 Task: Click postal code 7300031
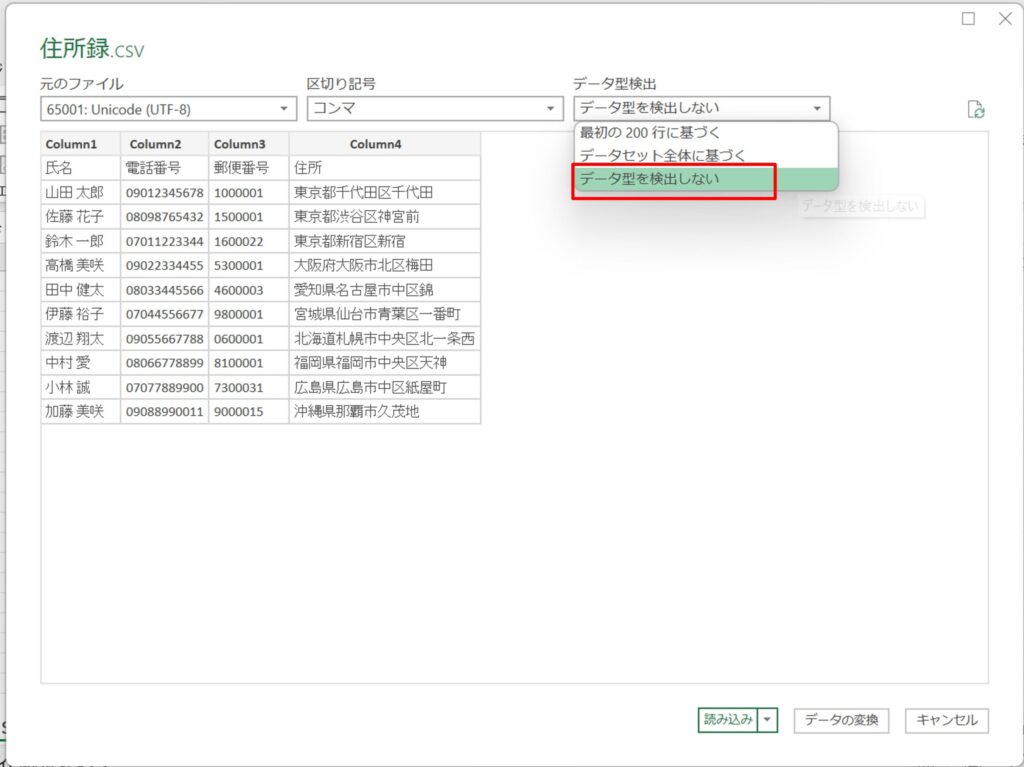click(x=249, y=387)
